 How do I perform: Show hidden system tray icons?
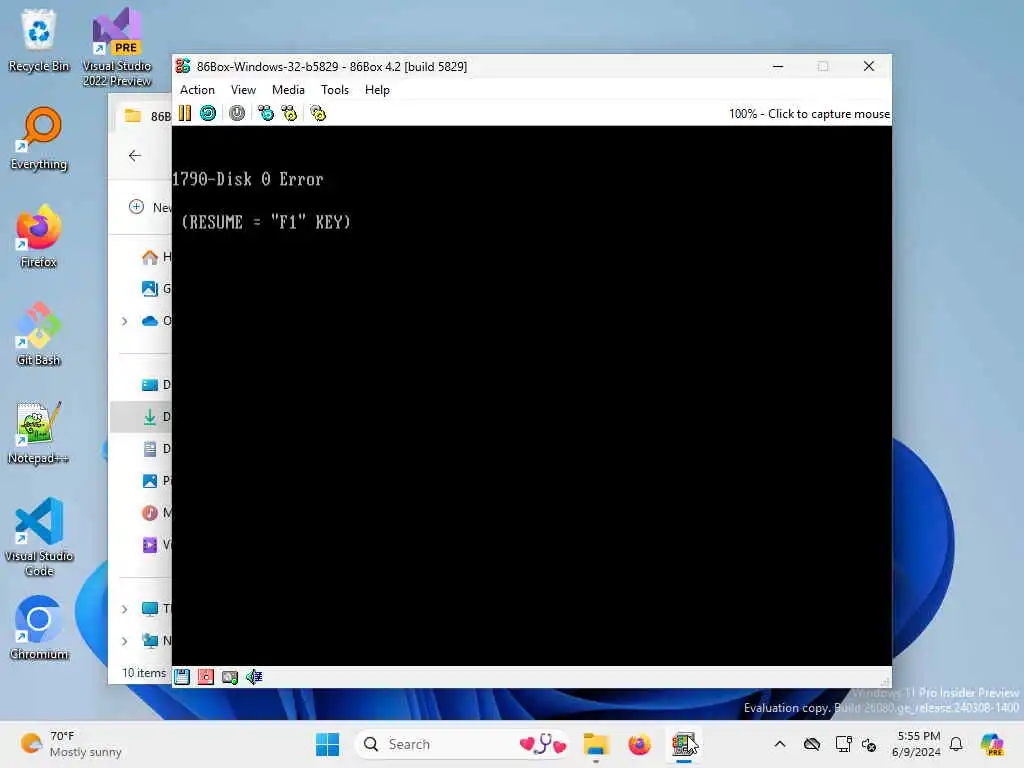coord(780,744)
